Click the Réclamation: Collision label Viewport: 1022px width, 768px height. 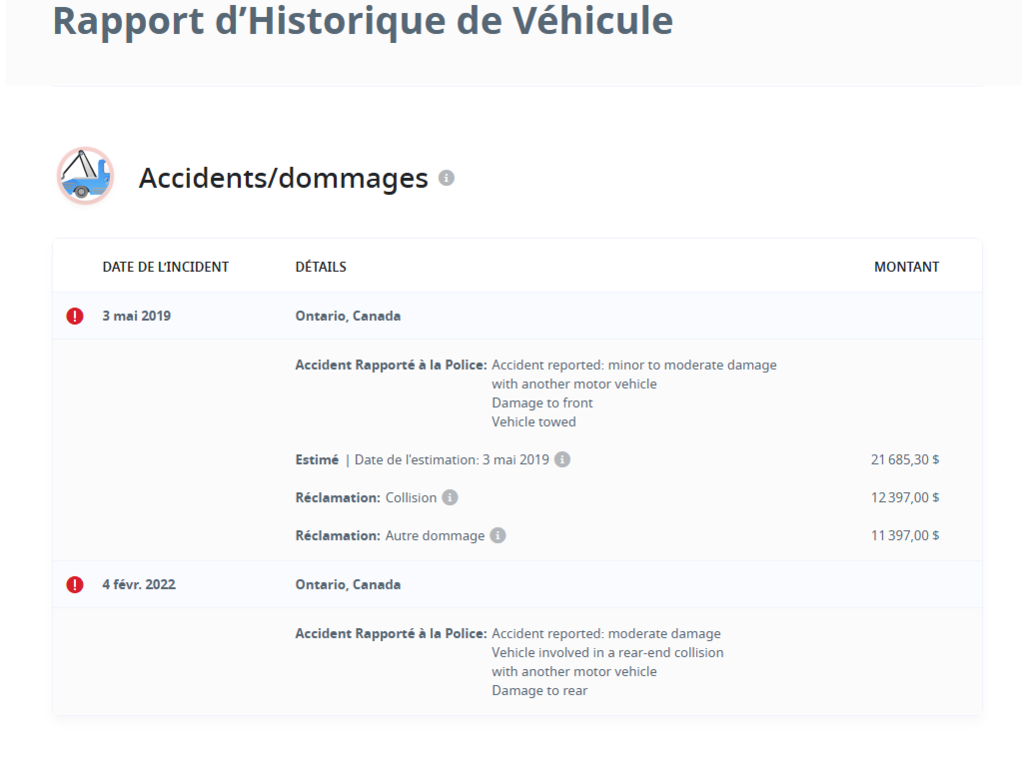point(366,497)
